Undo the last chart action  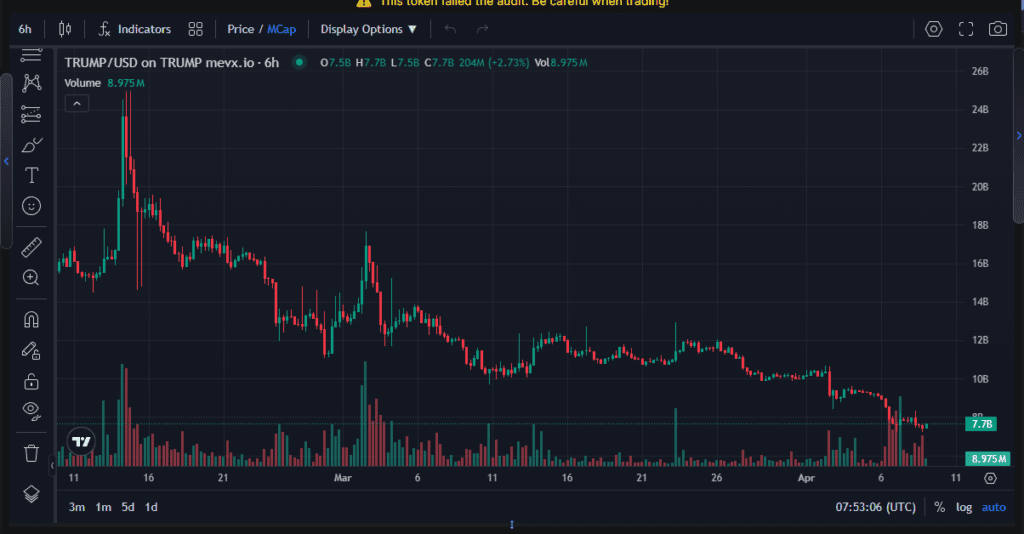click(x=450, y=29)
